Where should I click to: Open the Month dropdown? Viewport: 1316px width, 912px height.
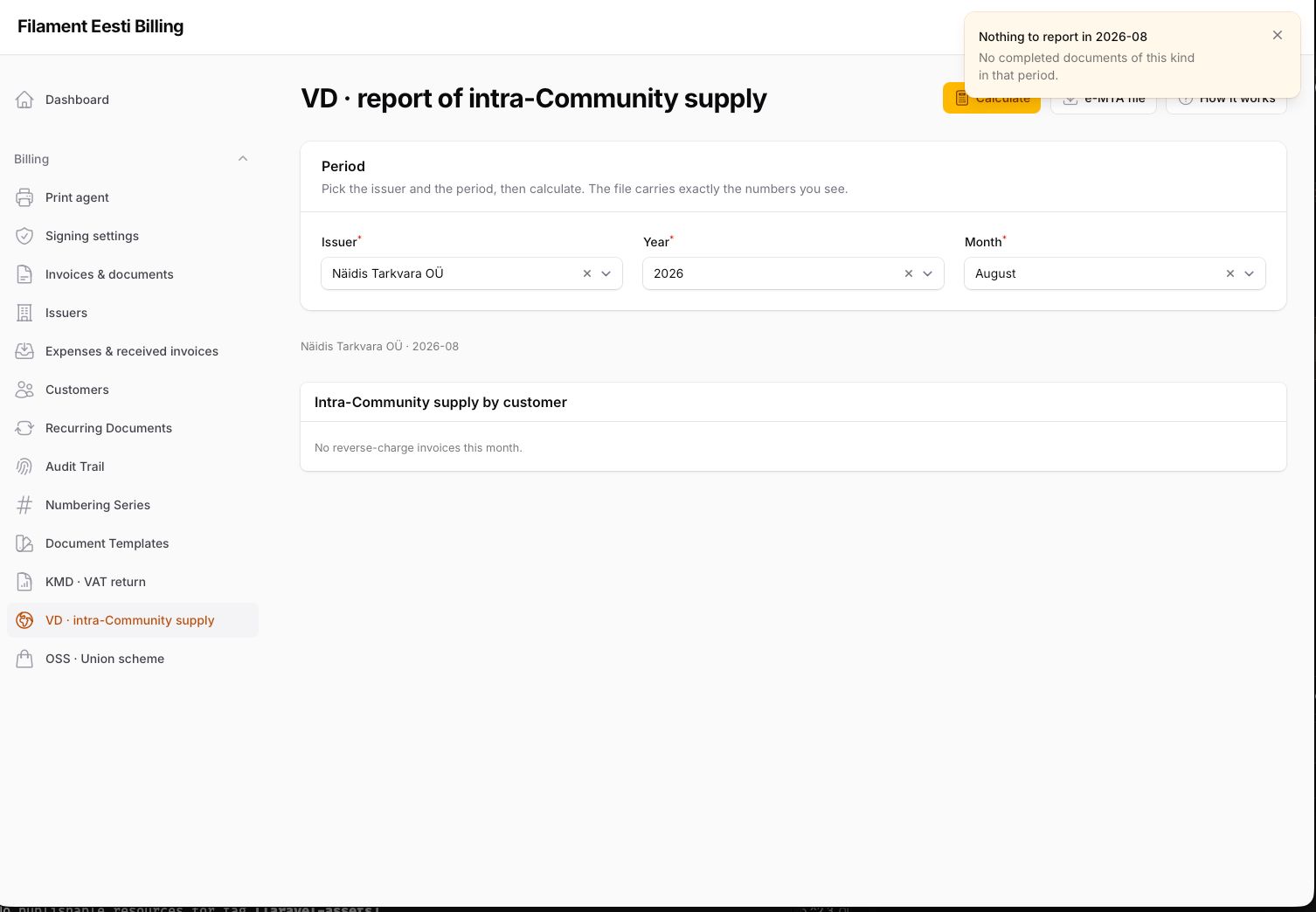[x=1249, y=273]
